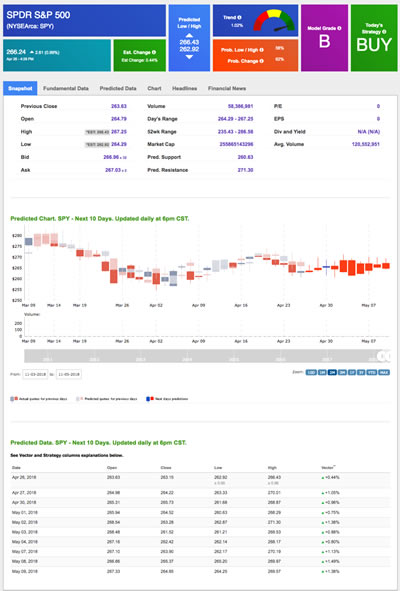Click the Low column header
The image size is (400, 591).
(x=218, y=468)
